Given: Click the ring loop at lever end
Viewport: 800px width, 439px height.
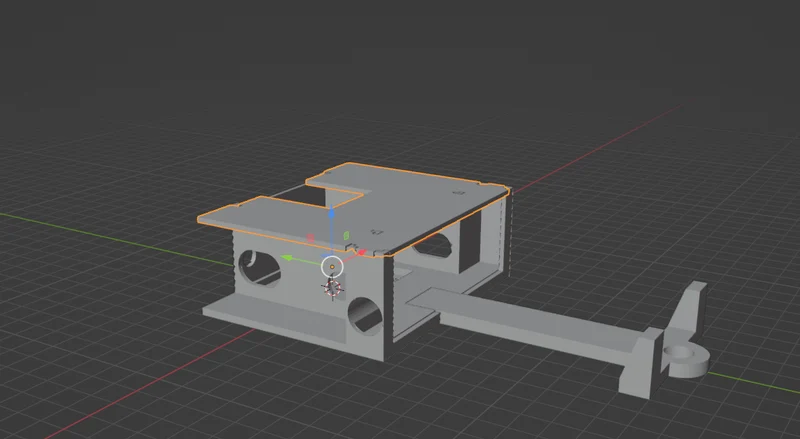Looking at the screenshot, I should tap(685, 360).
